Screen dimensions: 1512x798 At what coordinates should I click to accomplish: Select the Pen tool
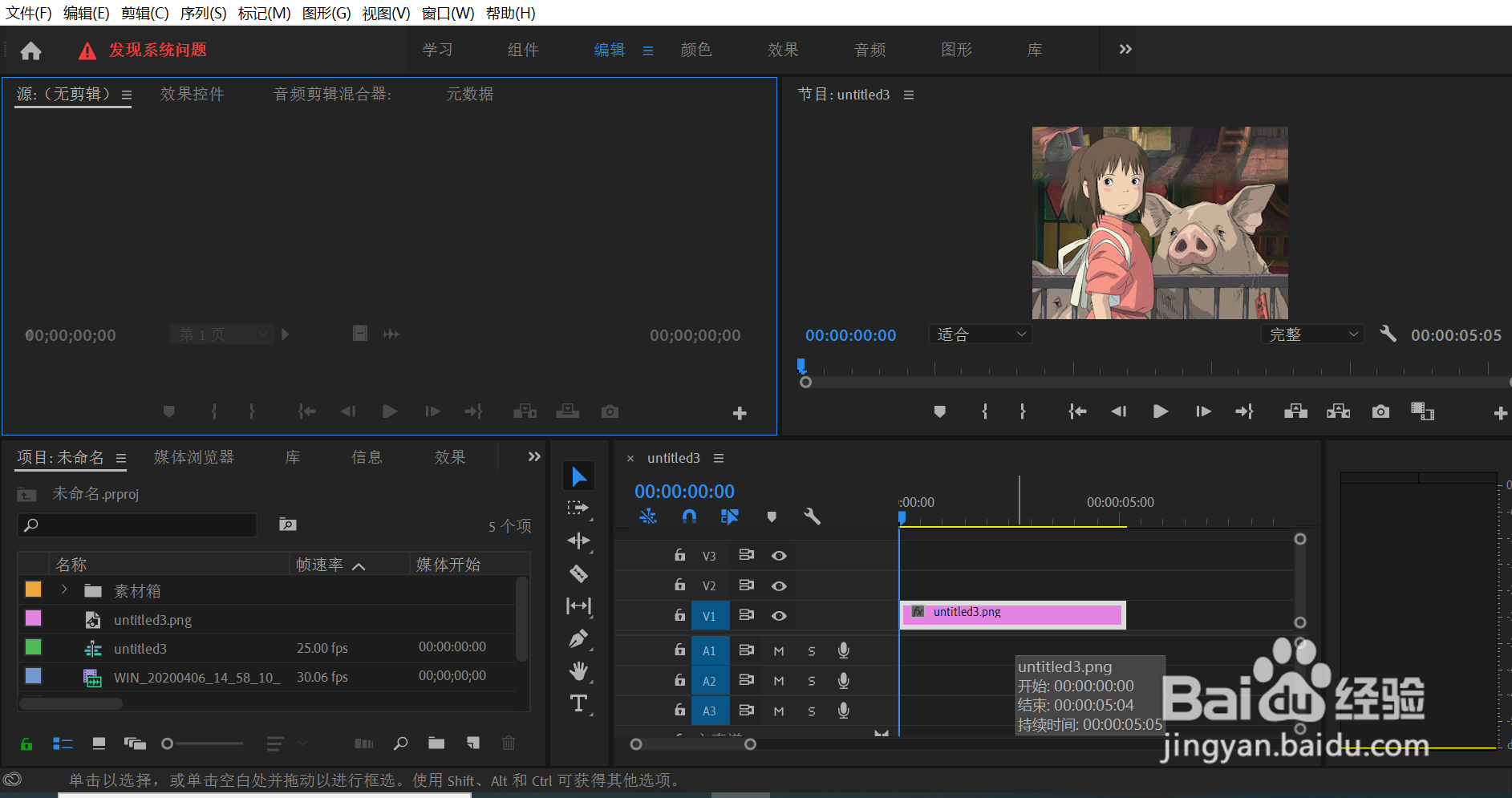click(578, 638)
